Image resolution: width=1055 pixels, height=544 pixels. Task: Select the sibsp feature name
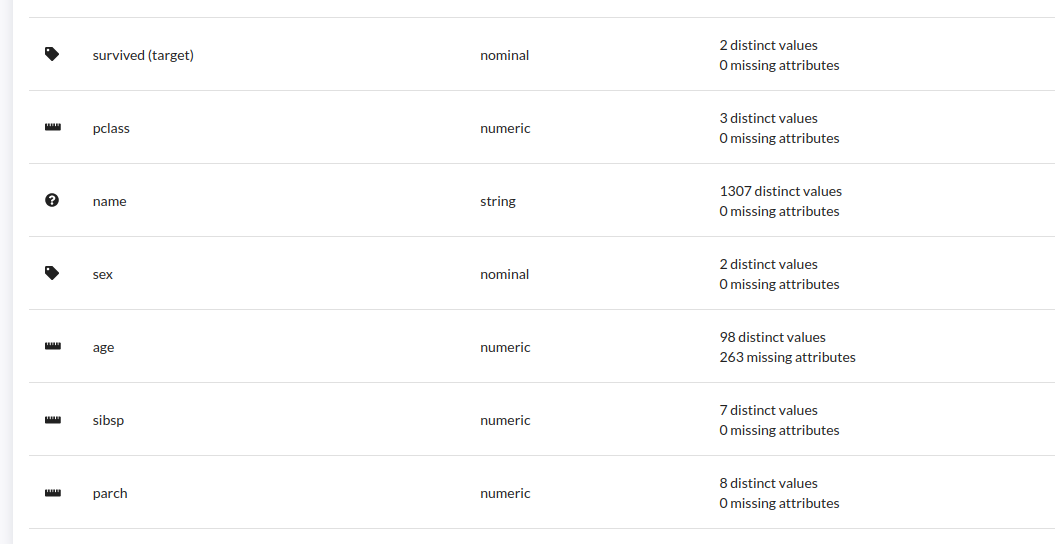[108, 420]
